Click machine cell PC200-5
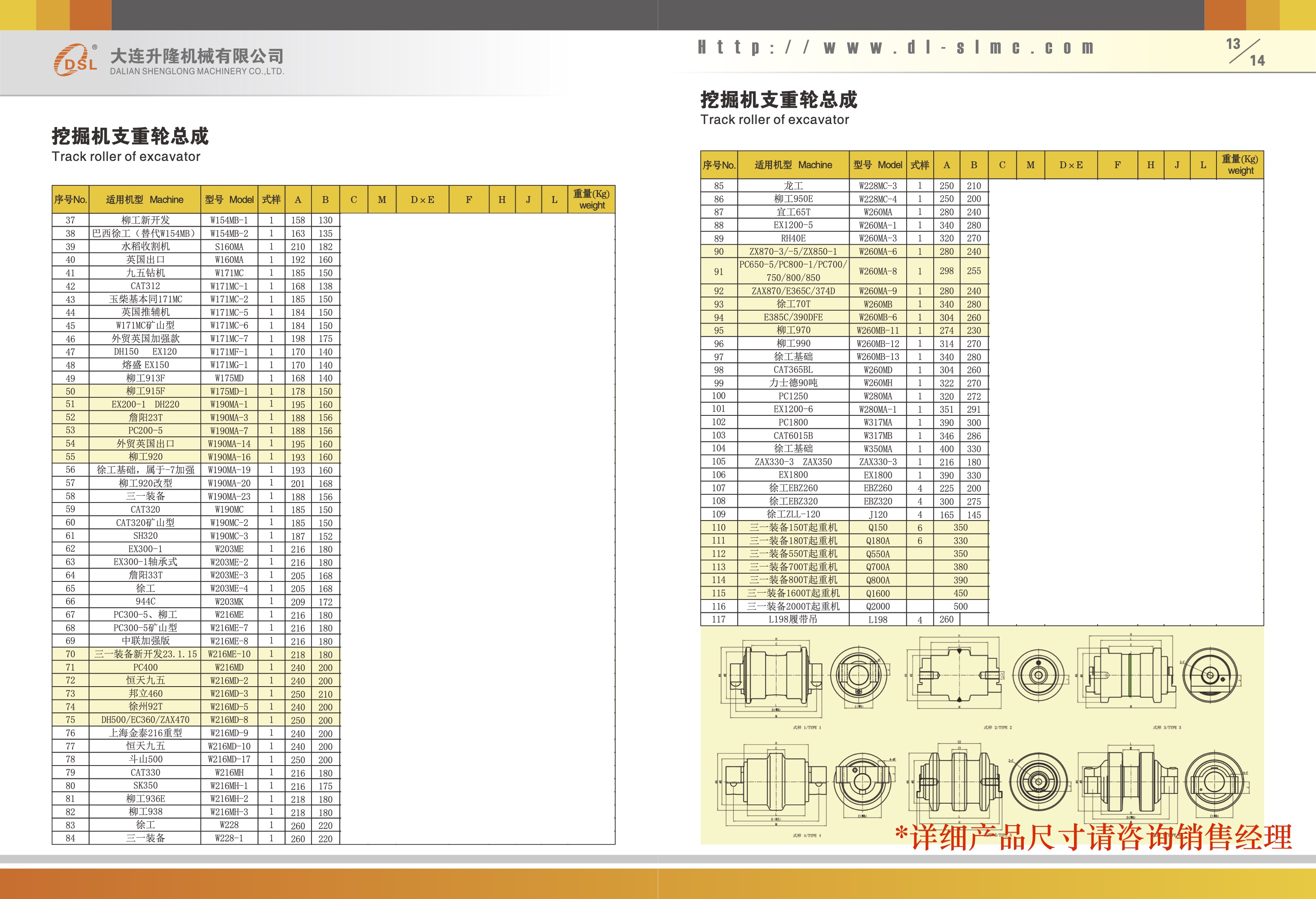Image resolution: width=1316 pixels, height=899 pixels. pos(145,430)
